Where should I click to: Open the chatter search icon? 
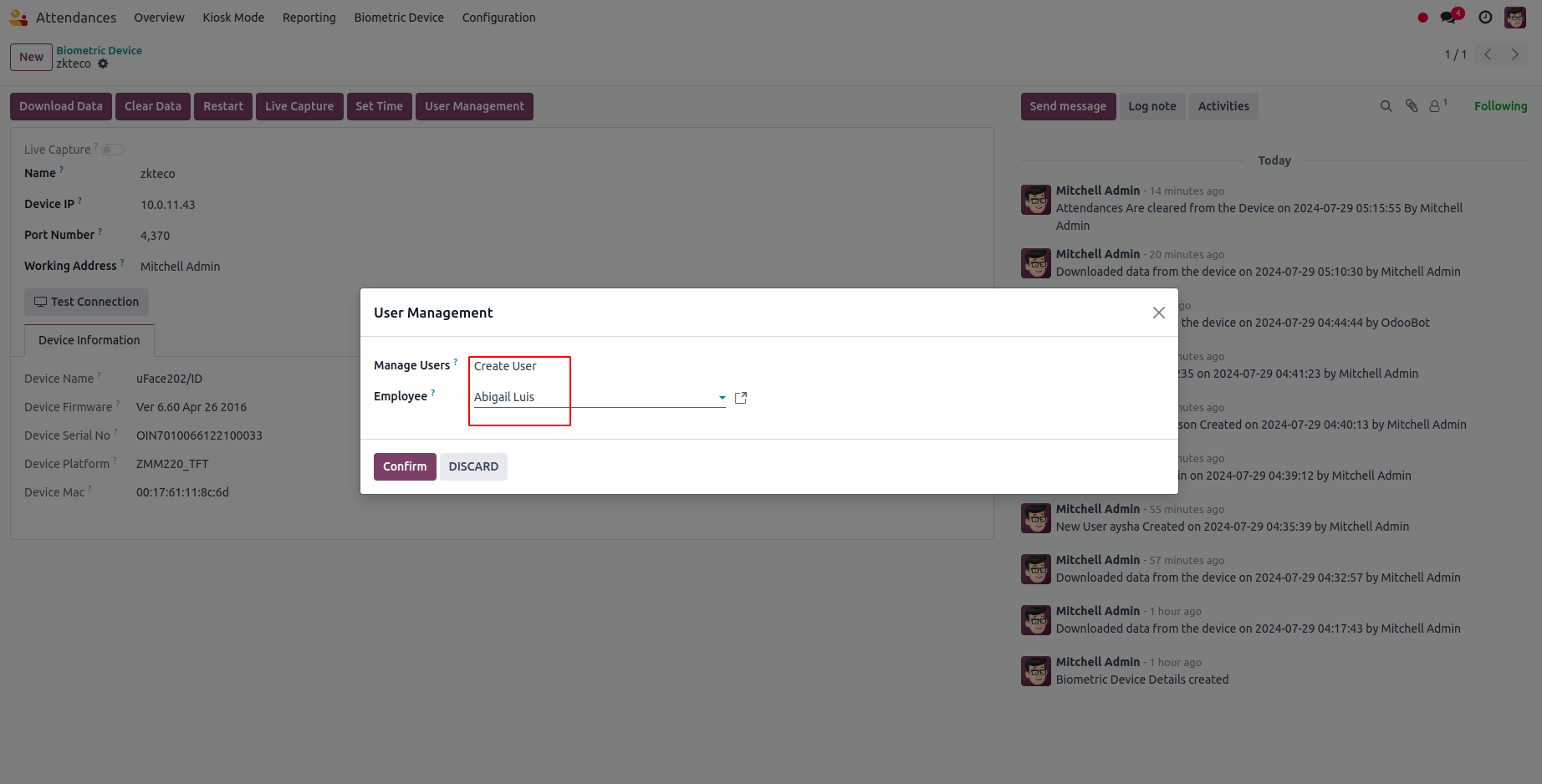click(x=1386, y=106)
